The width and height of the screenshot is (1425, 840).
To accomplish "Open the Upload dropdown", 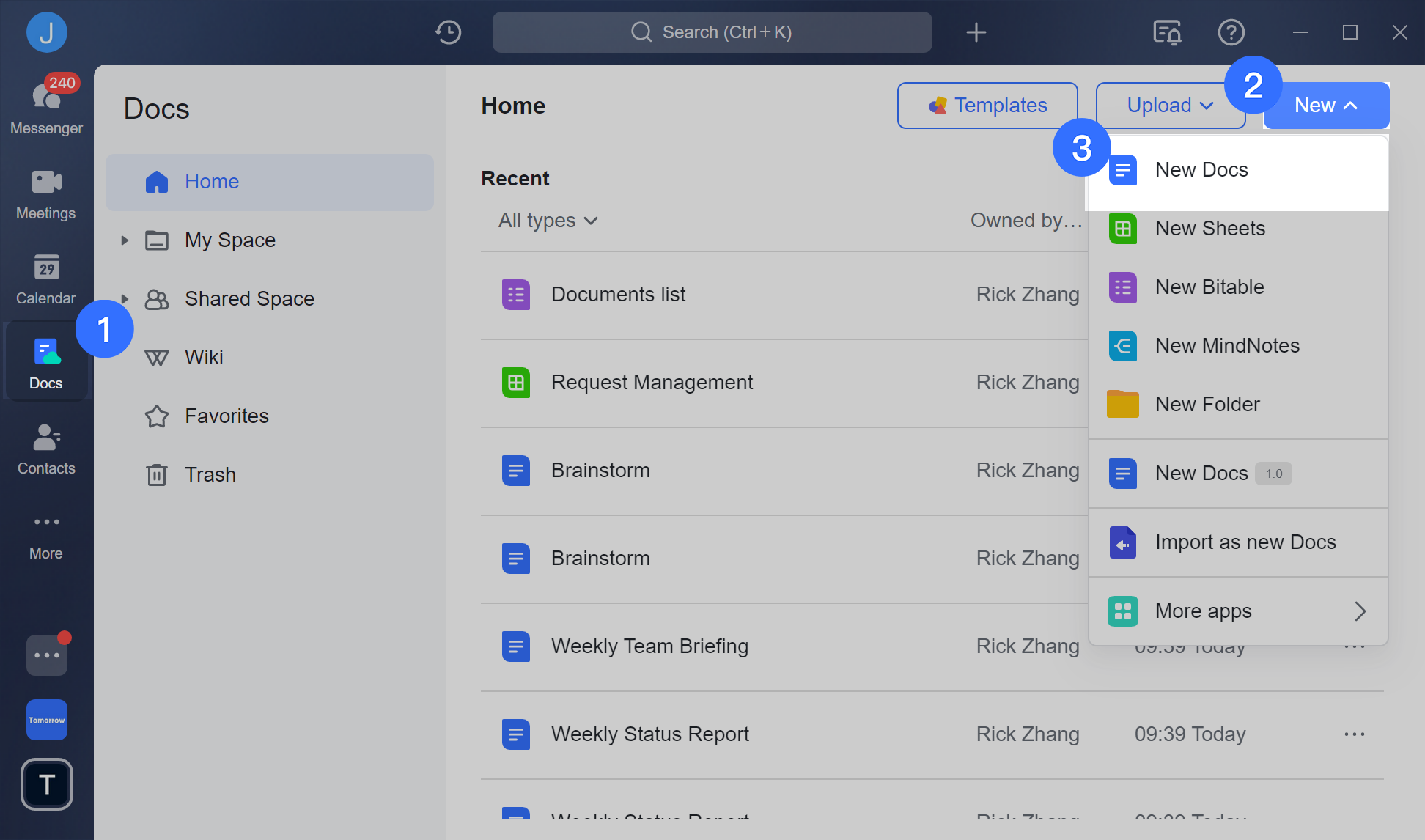I will click(x=1168, y=105).
